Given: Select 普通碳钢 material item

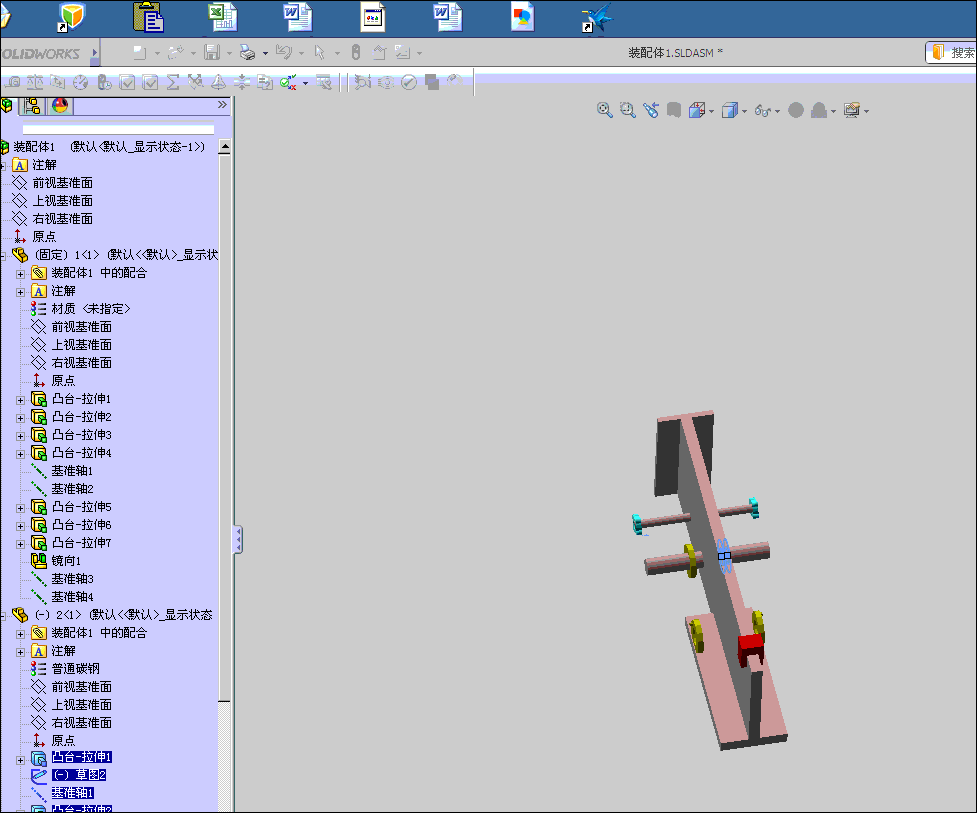Looking at the screenshot, I should point(75,668).
